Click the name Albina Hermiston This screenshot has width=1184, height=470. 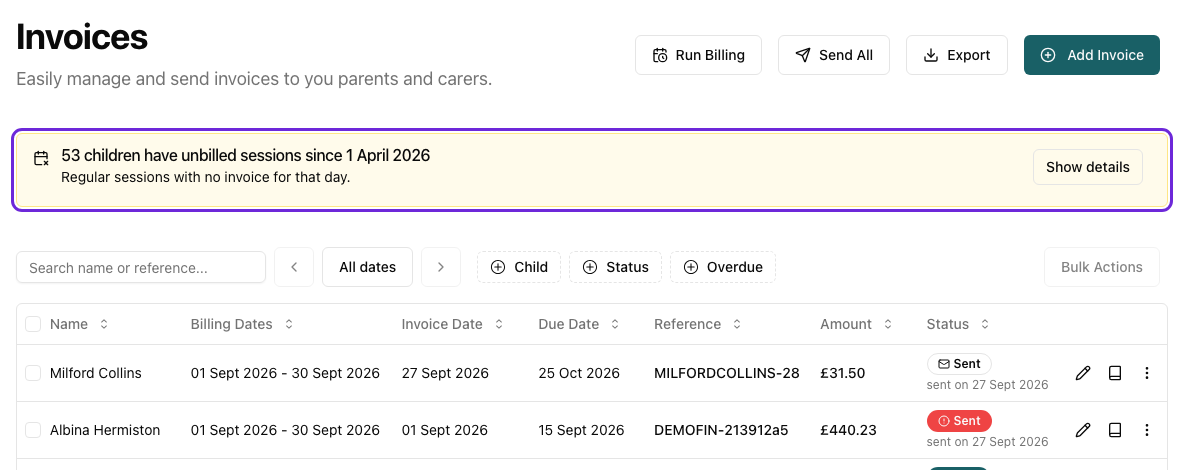[x=105, y=430]
